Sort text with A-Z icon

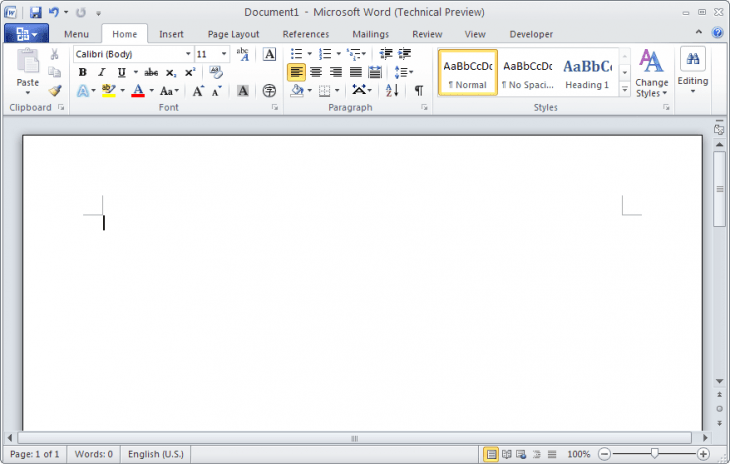(x=392, y=90)
